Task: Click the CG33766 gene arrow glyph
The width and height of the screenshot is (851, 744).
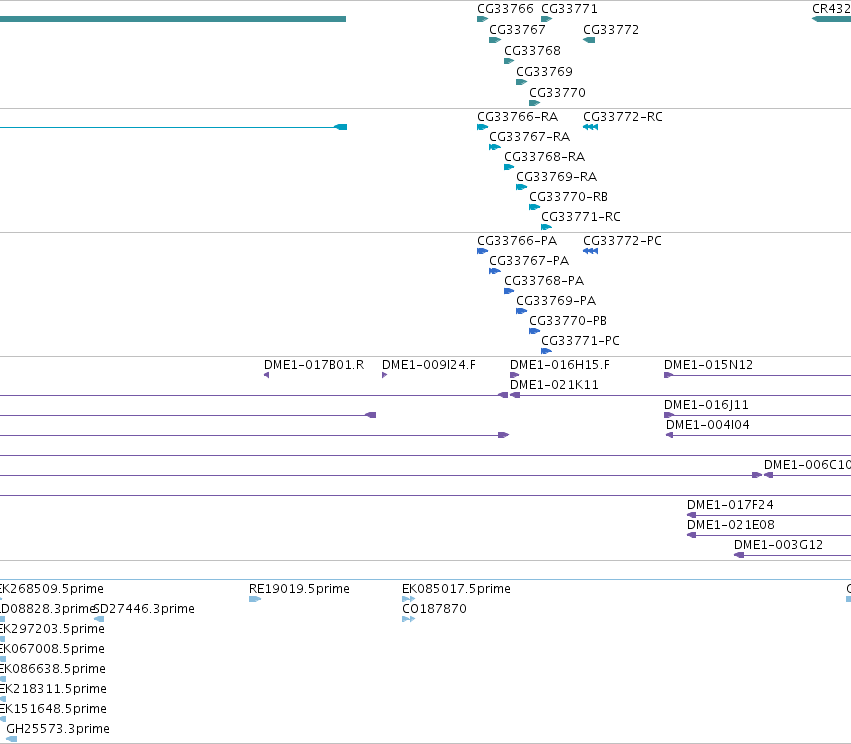Action: click(x=482, y=19)
